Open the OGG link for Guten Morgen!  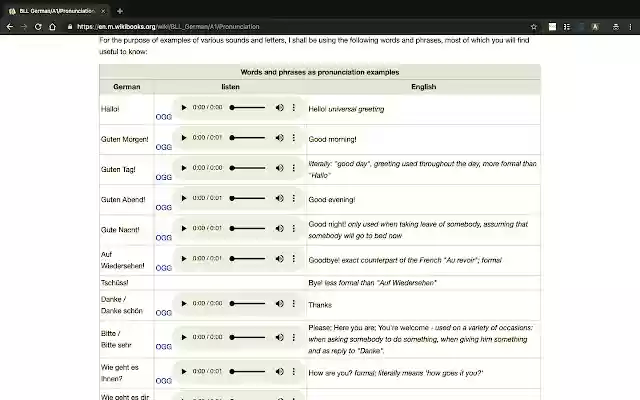(164, 147)
